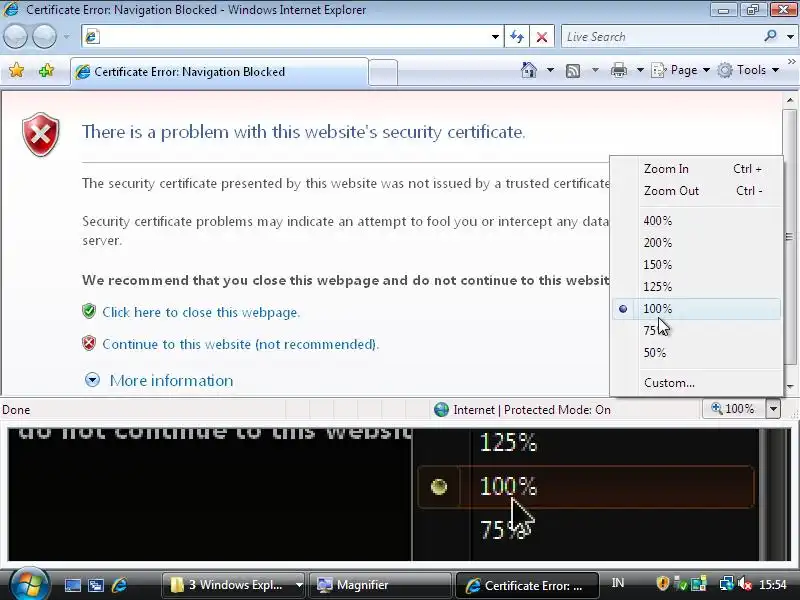Viewport: 800px width, 600px height.
Task: Click the Internet zone globe icon
Action: pyautogui.click(x=441, y=410)
